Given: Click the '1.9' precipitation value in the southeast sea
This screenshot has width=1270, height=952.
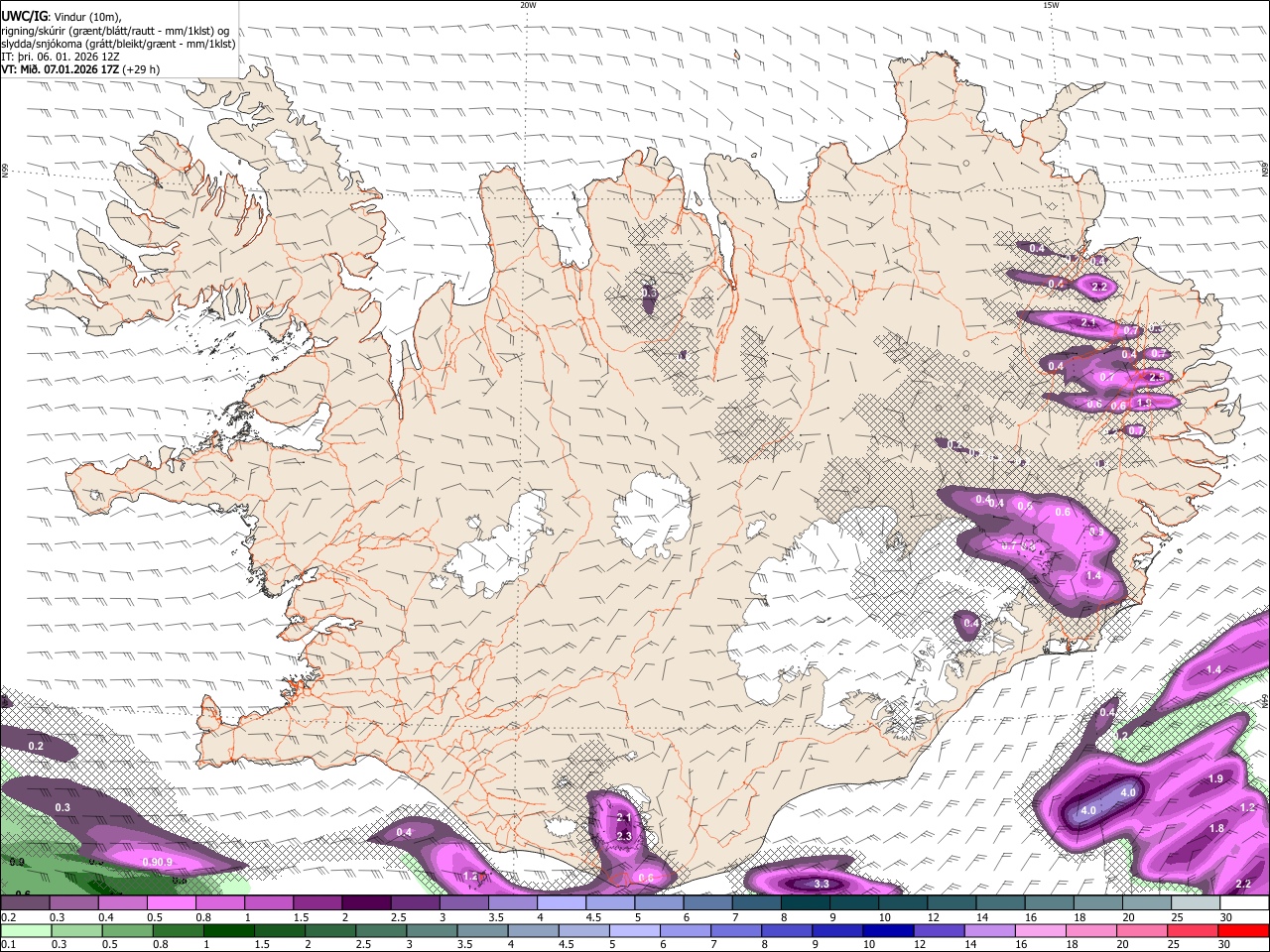Looking at the screenshot, I should coord(1216,779).
